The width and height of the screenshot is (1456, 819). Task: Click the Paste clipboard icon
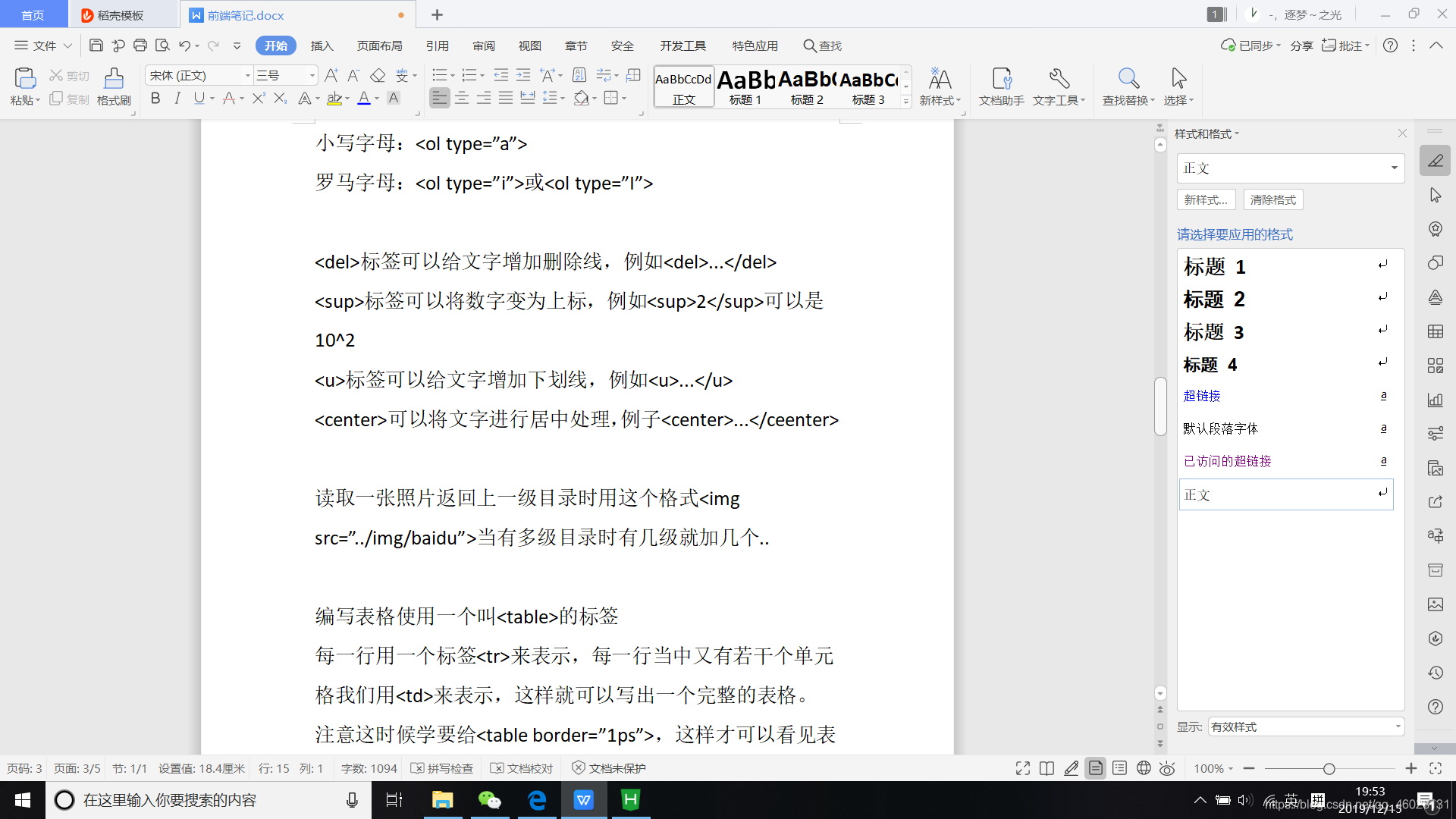(x=25, y=78)
